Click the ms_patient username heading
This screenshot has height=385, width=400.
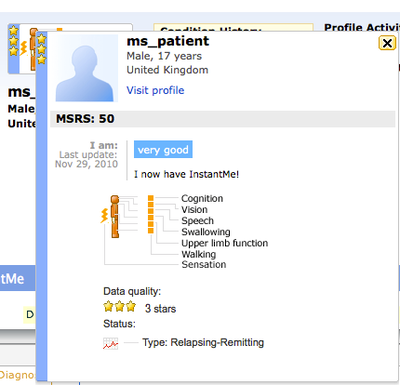tap(168, 41)
